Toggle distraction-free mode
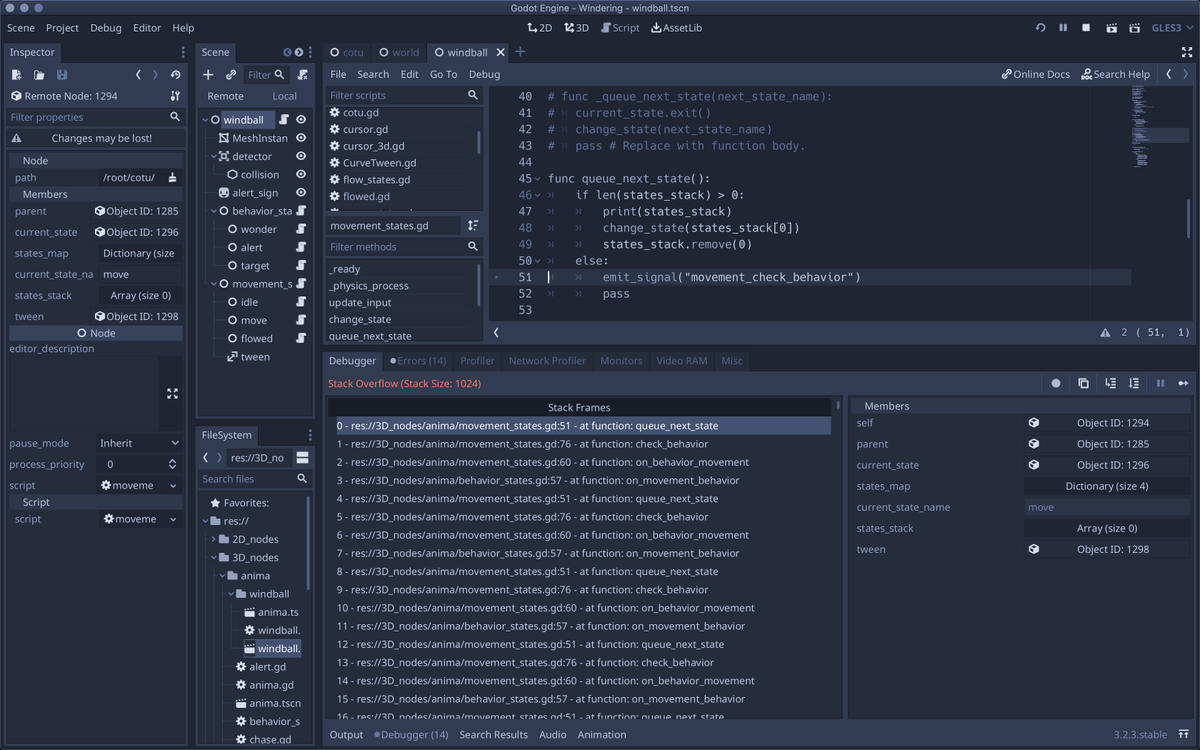Image resolution: width=1200 pixels, height=750 pixels. tap(1187, 51)
